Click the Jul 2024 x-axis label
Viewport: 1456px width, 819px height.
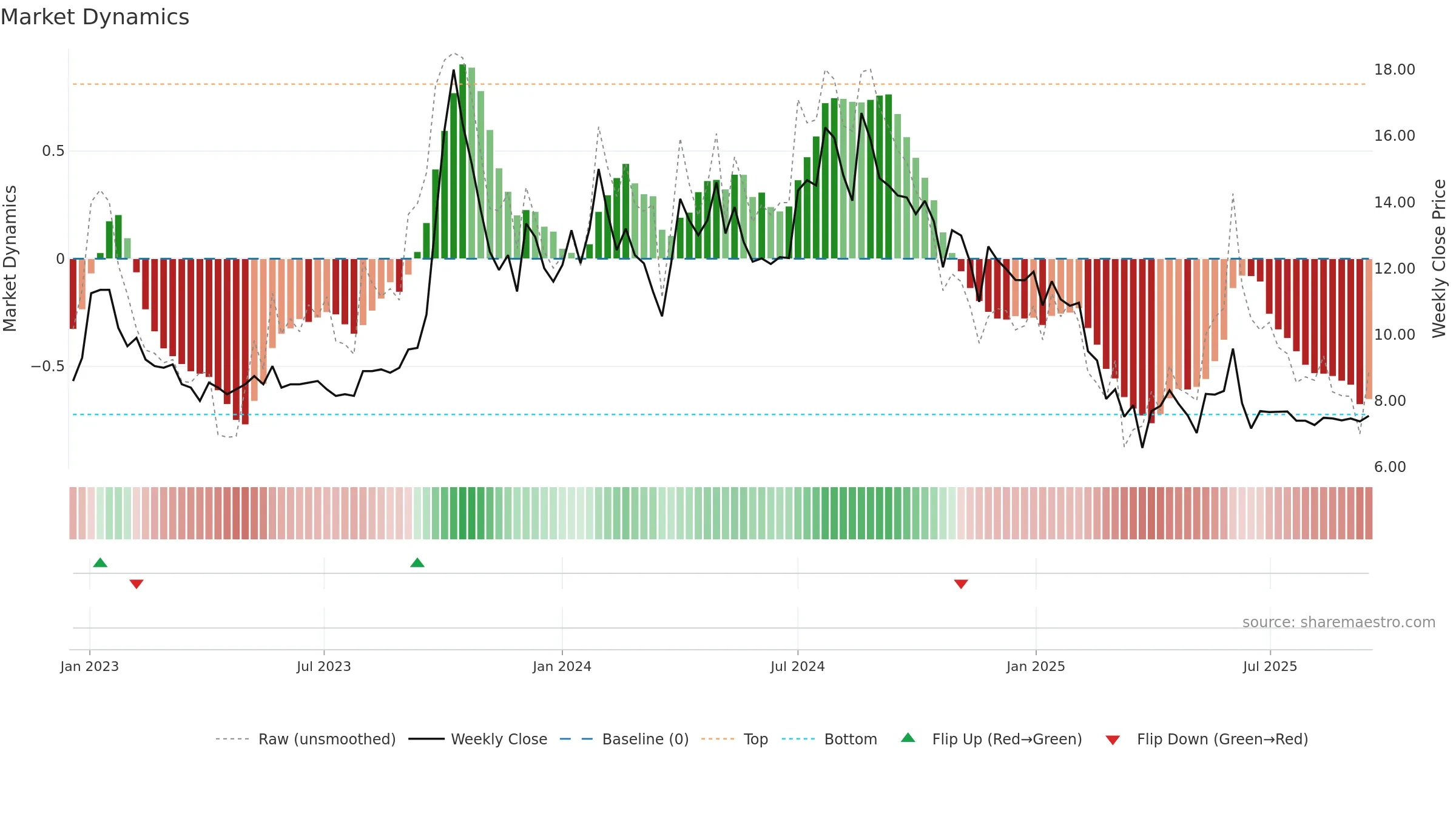tap(798, 666)
